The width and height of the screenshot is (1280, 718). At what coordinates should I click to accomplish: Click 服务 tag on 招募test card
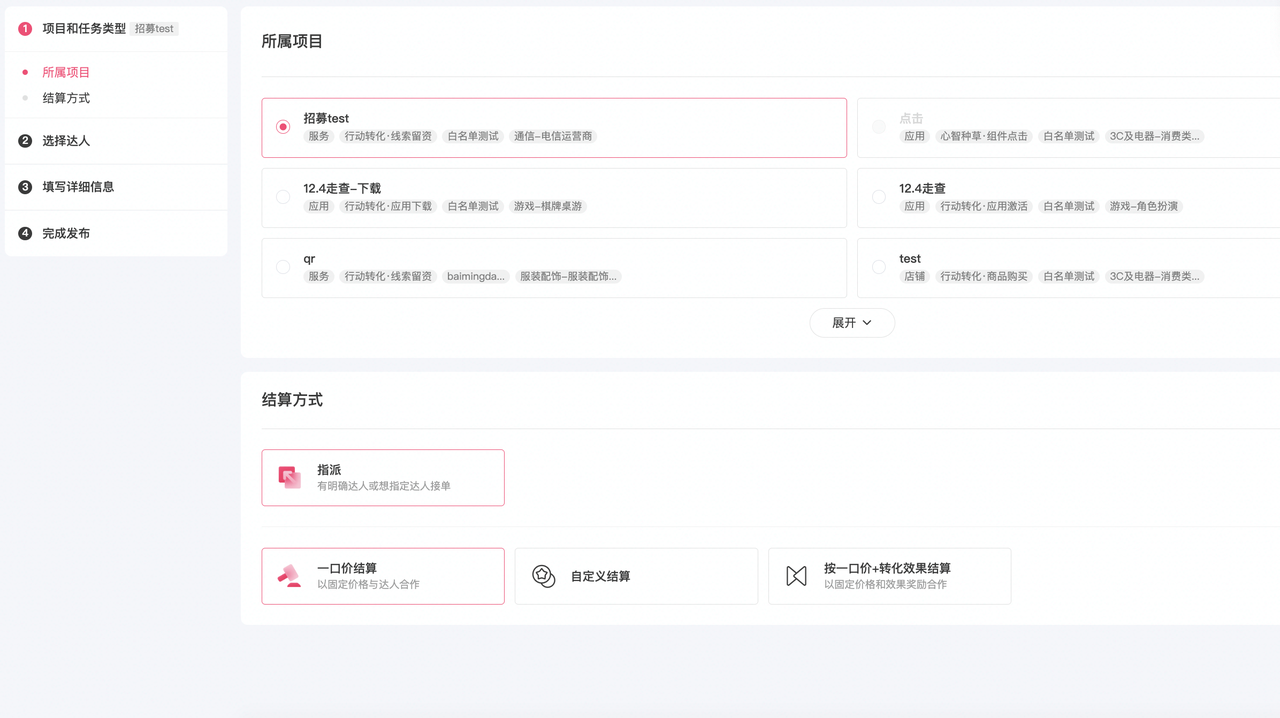point(319,136)
